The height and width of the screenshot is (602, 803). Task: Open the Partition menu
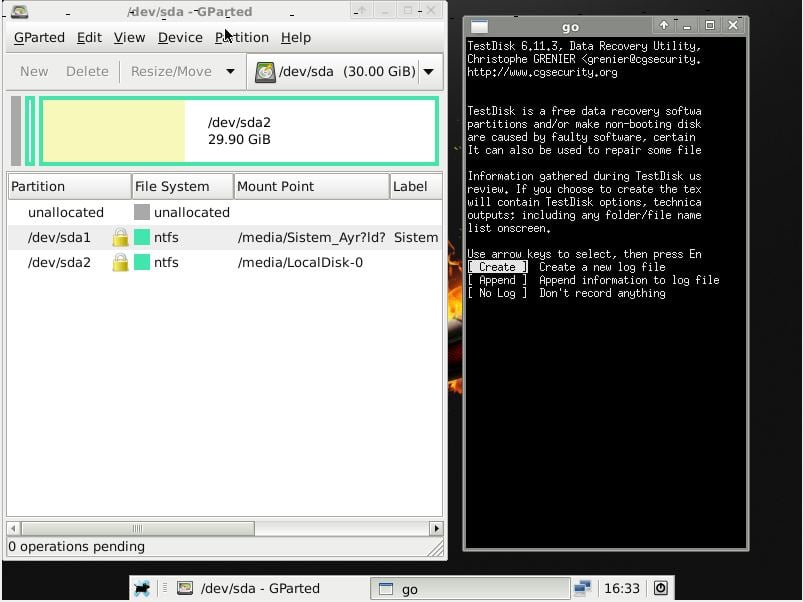[x=241, y=37]
